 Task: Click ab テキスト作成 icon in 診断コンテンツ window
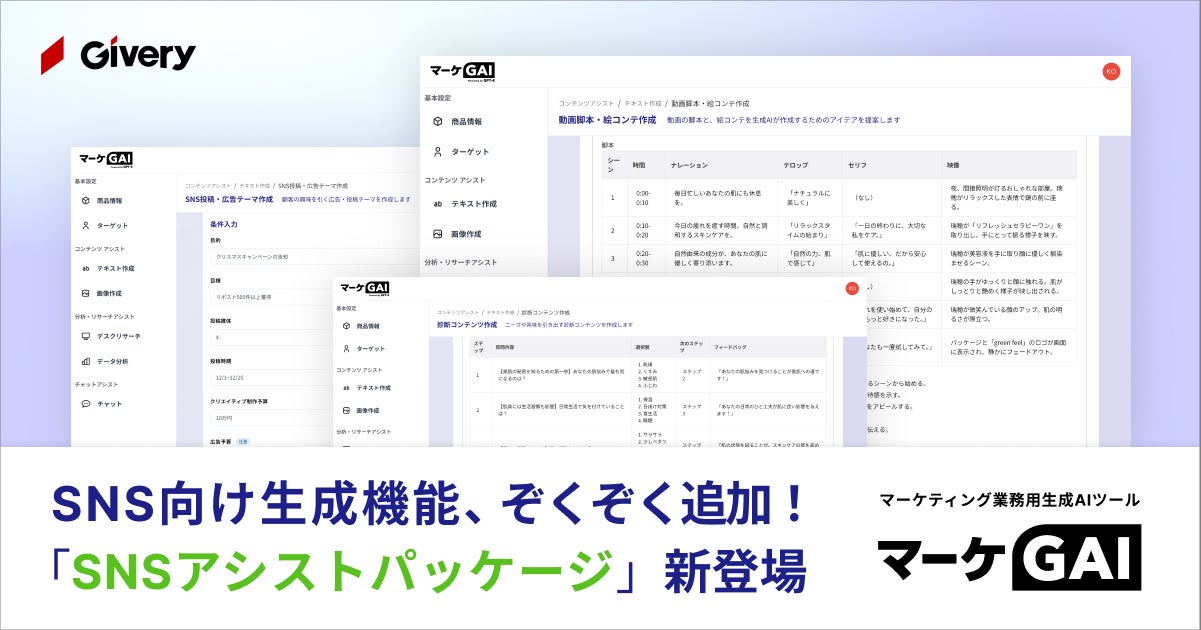point(346,388)
